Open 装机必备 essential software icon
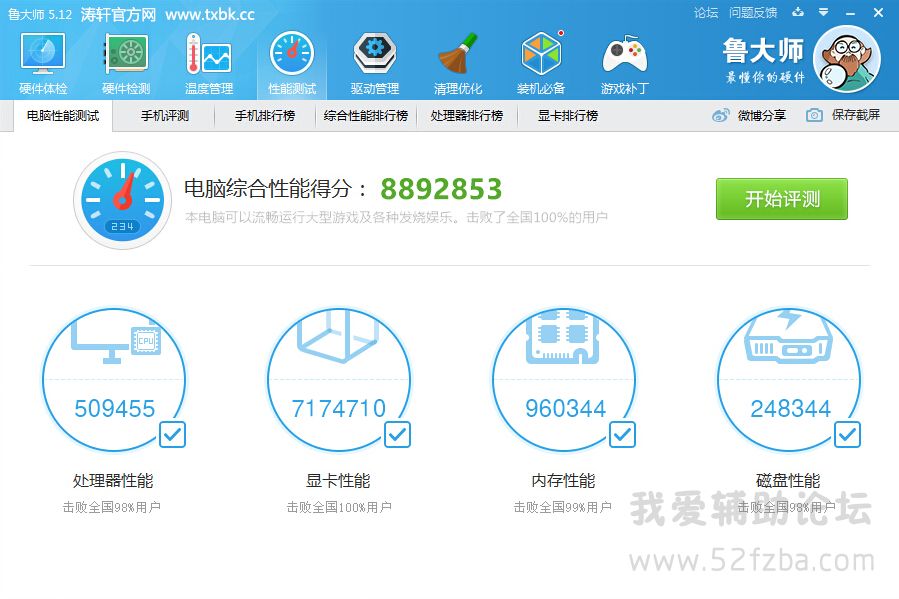The width and height of the screenshot is (899, 599). [x=541, y=62]
